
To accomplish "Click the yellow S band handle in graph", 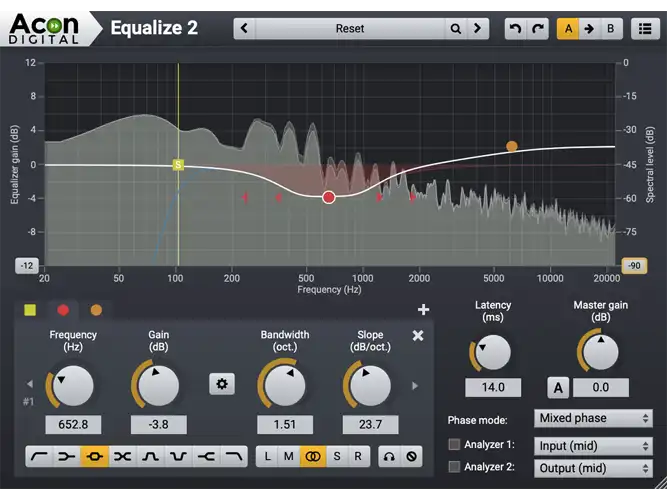I will click(x=178, y=165).
